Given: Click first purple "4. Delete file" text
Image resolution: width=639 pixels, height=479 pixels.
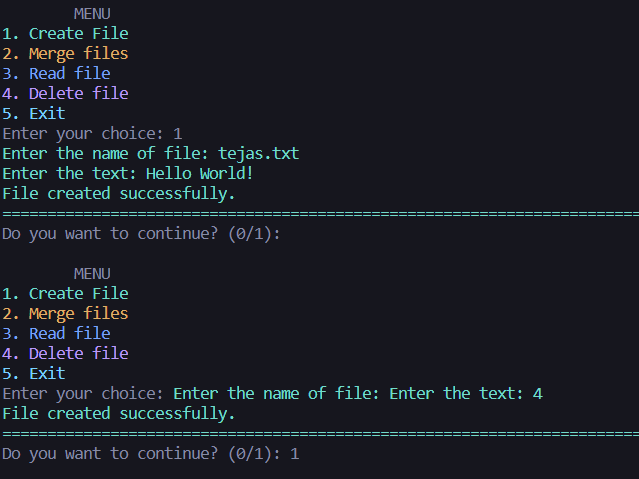Looking at the screenshot, I should [65, 94].
